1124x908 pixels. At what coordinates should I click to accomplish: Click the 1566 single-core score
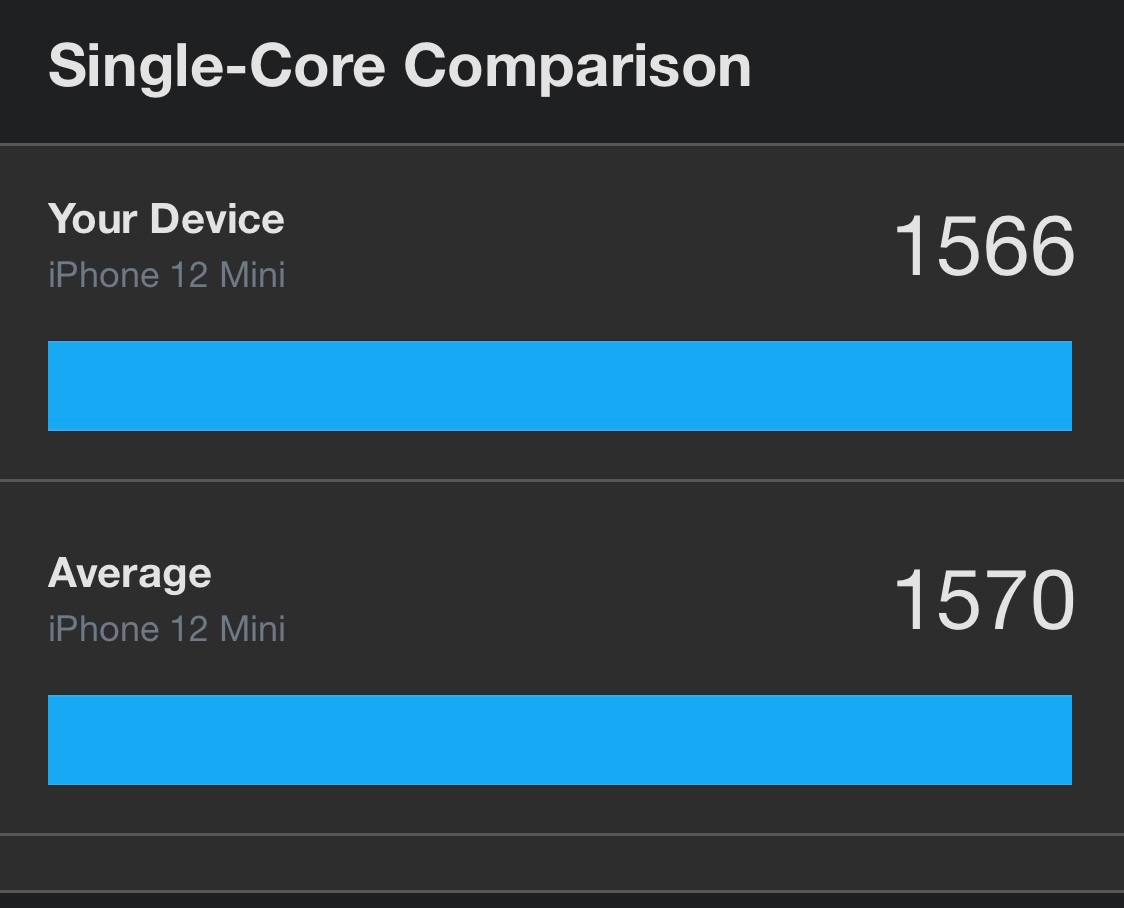[x=983, y=247]
